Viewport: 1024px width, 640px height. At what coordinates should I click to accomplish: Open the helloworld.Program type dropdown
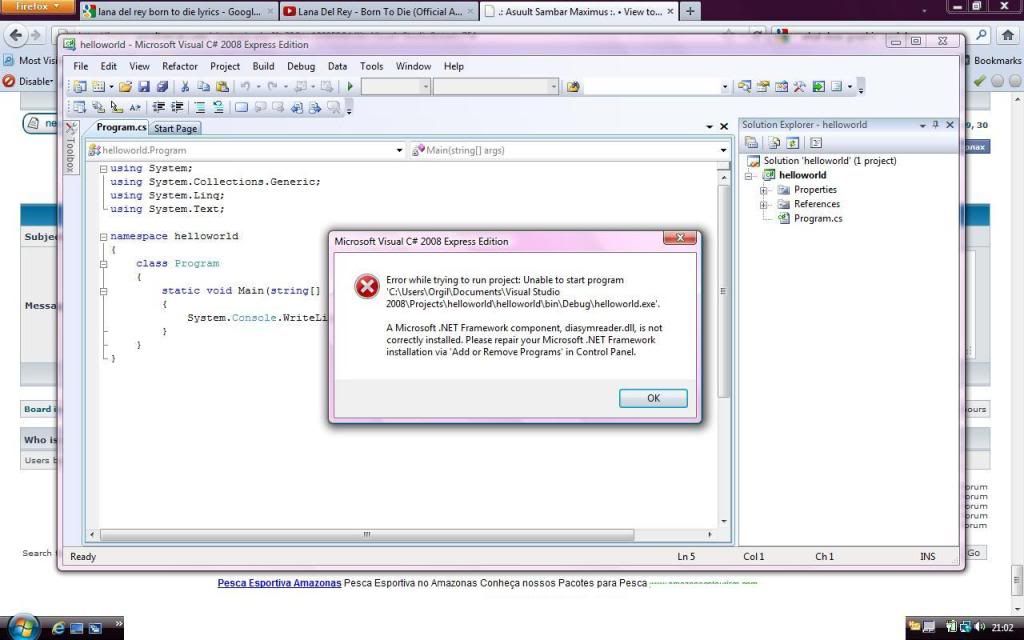pos(397,150)
